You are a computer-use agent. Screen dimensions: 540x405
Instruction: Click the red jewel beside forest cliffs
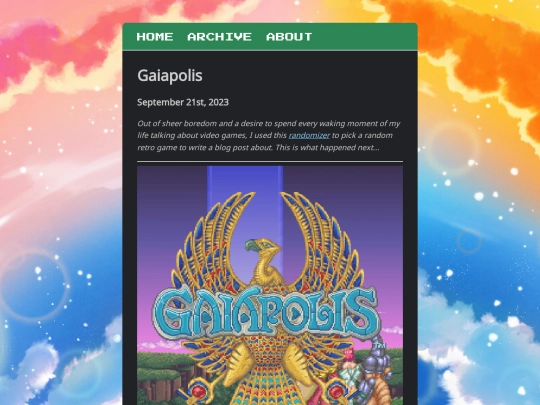(x=198, y=393)
